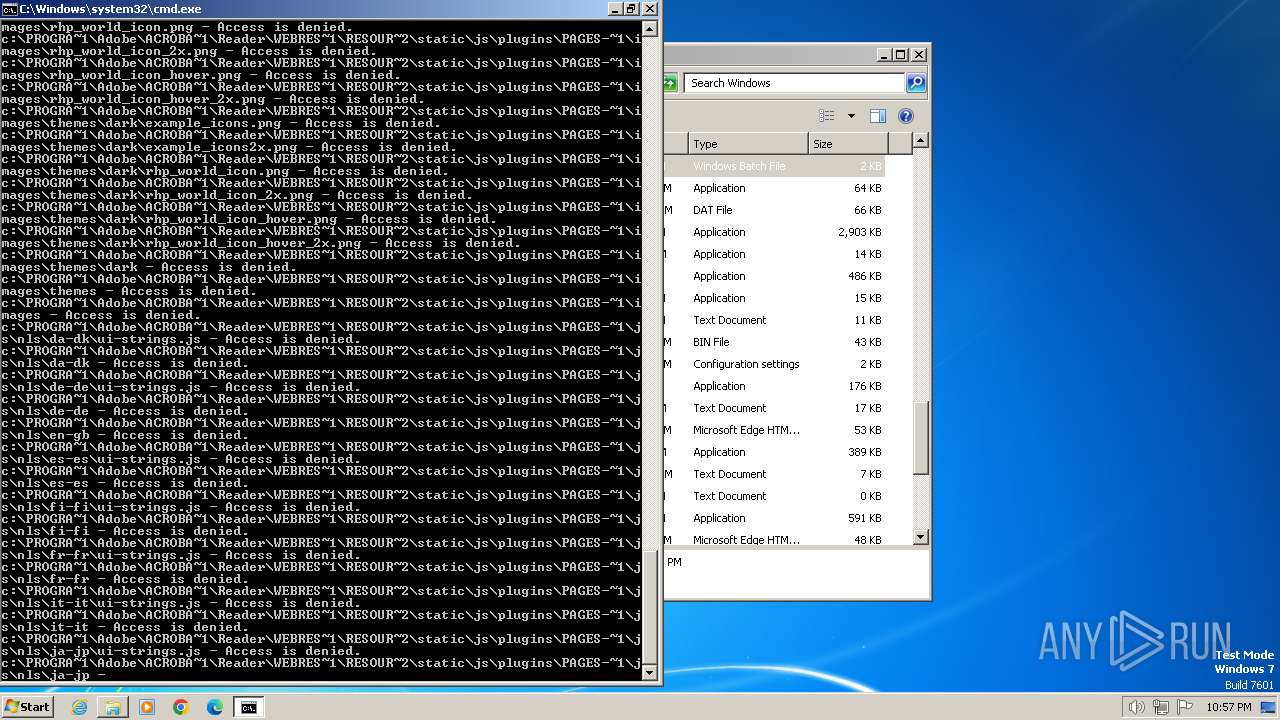Maximize the cmd.exe window

click(x=631, y=9)
